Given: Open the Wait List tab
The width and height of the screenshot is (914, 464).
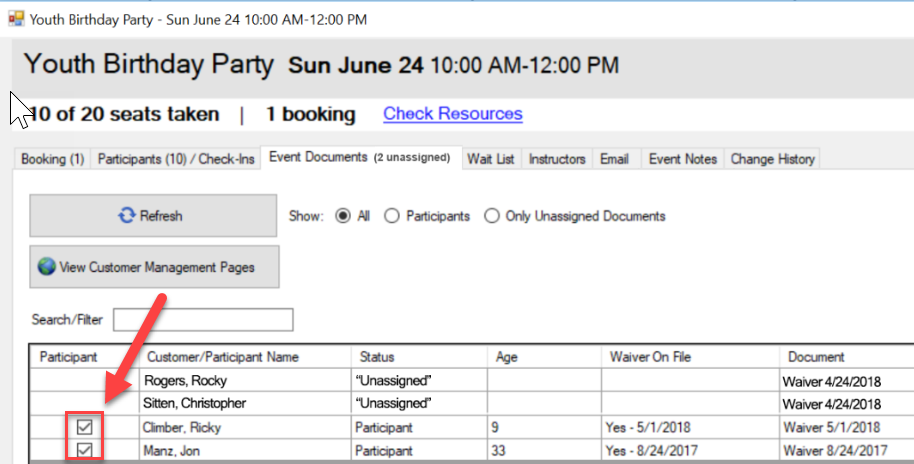Looking at the screenshot, I should point(491,159).
